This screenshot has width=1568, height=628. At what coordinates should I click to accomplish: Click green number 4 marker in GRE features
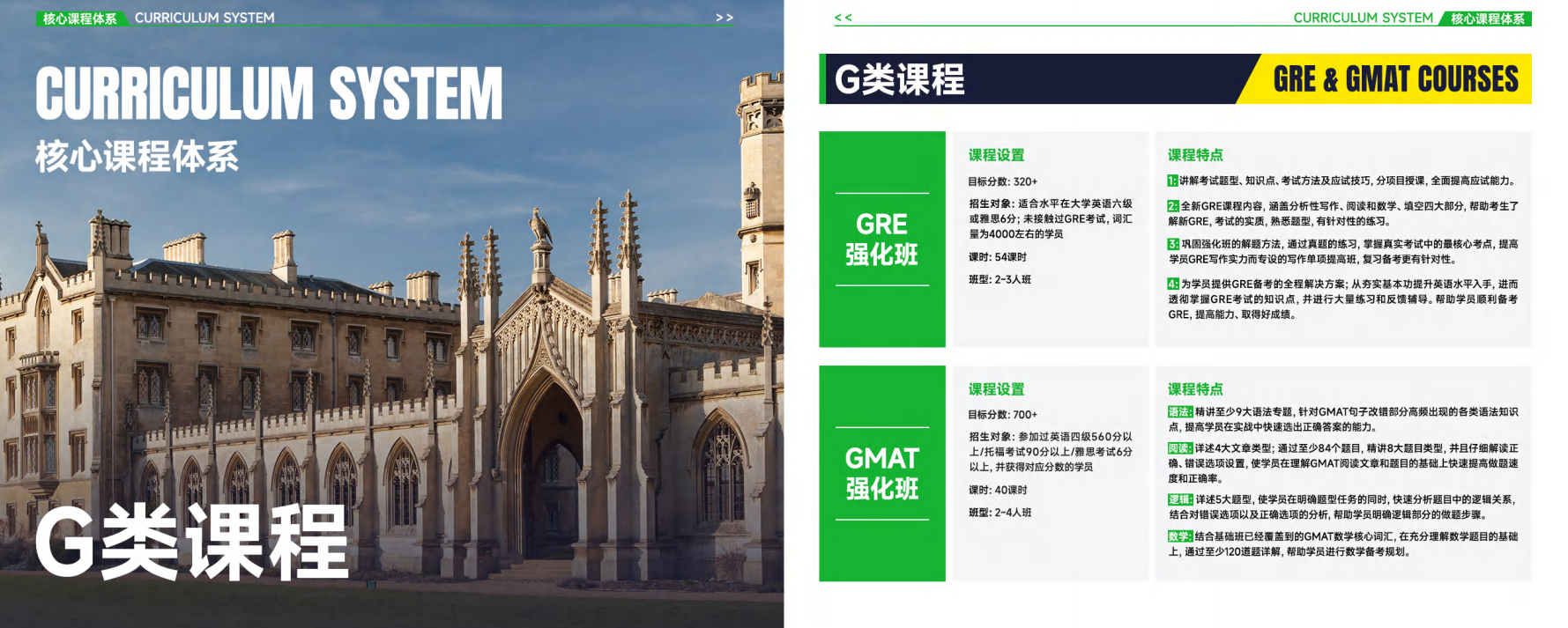(1173, 284)
